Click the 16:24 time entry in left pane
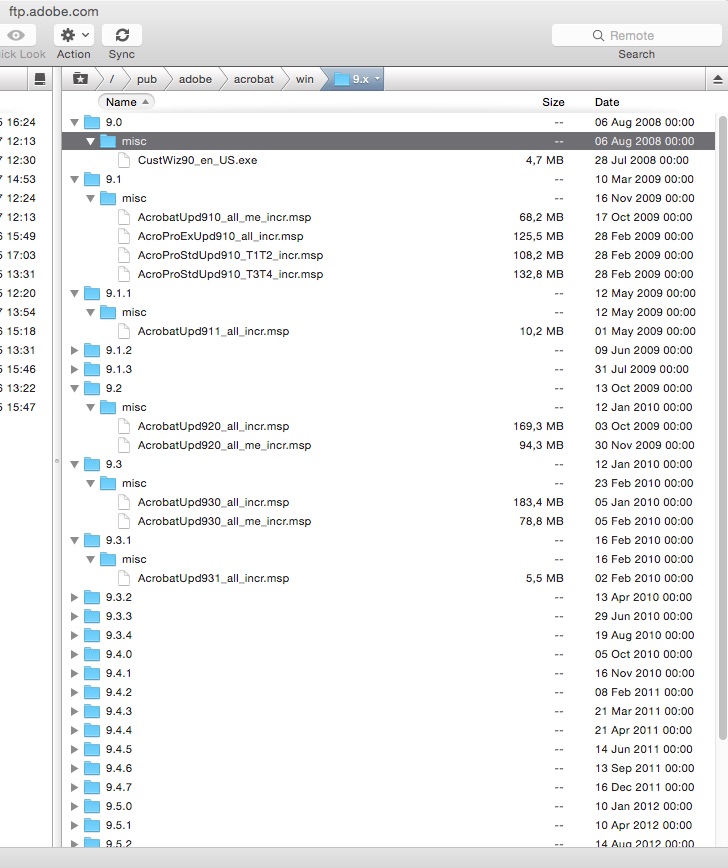This screenshot has width=728, height=868. pos(21,122)
